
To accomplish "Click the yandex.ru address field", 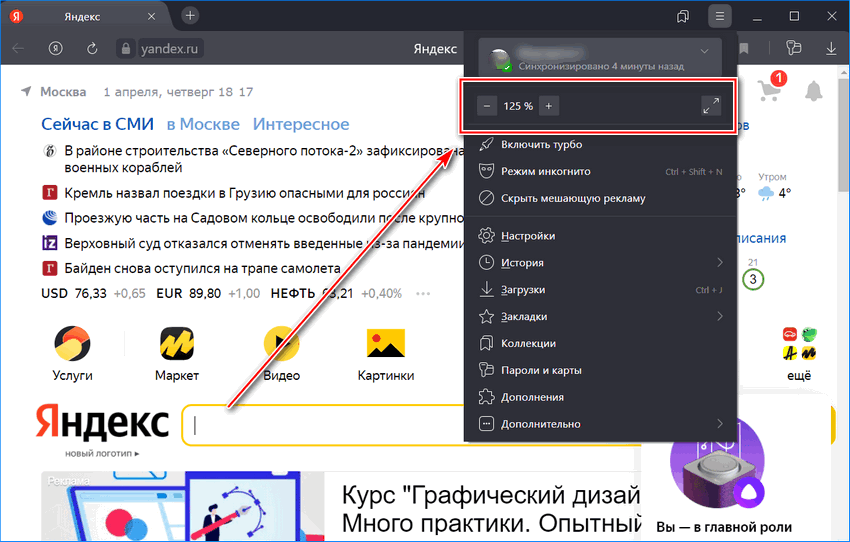I will pos(170,49).
